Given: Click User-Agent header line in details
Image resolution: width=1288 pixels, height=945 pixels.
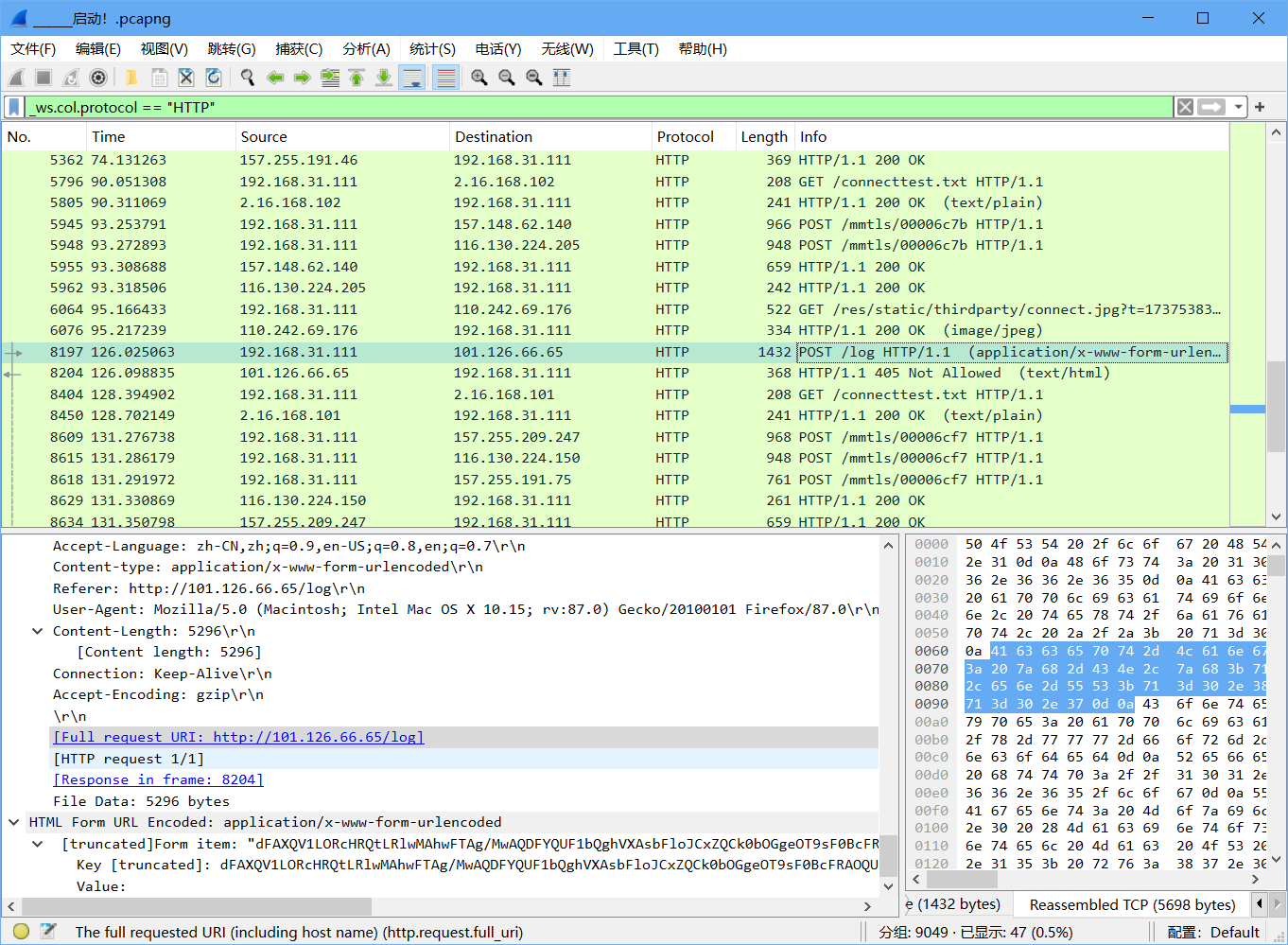Looking at the screenshot, I should click(465, 609).
